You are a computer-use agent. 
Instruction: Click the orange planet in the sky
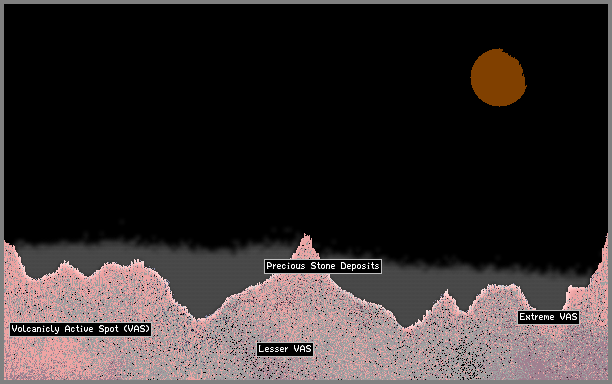click(498, 77)
